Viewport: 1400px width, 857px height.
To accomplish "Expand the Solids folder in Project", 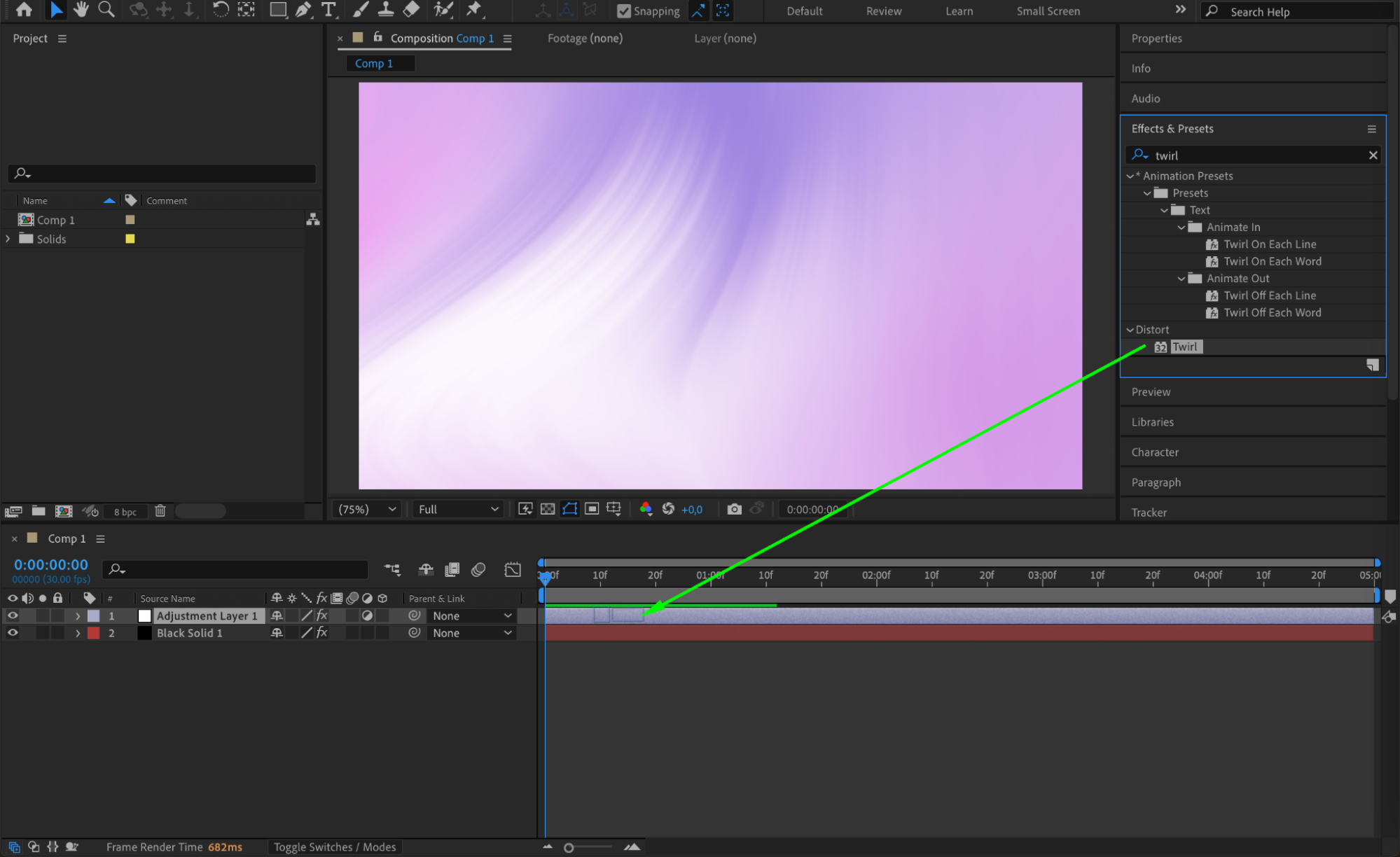I will click(x=8, y=239).
